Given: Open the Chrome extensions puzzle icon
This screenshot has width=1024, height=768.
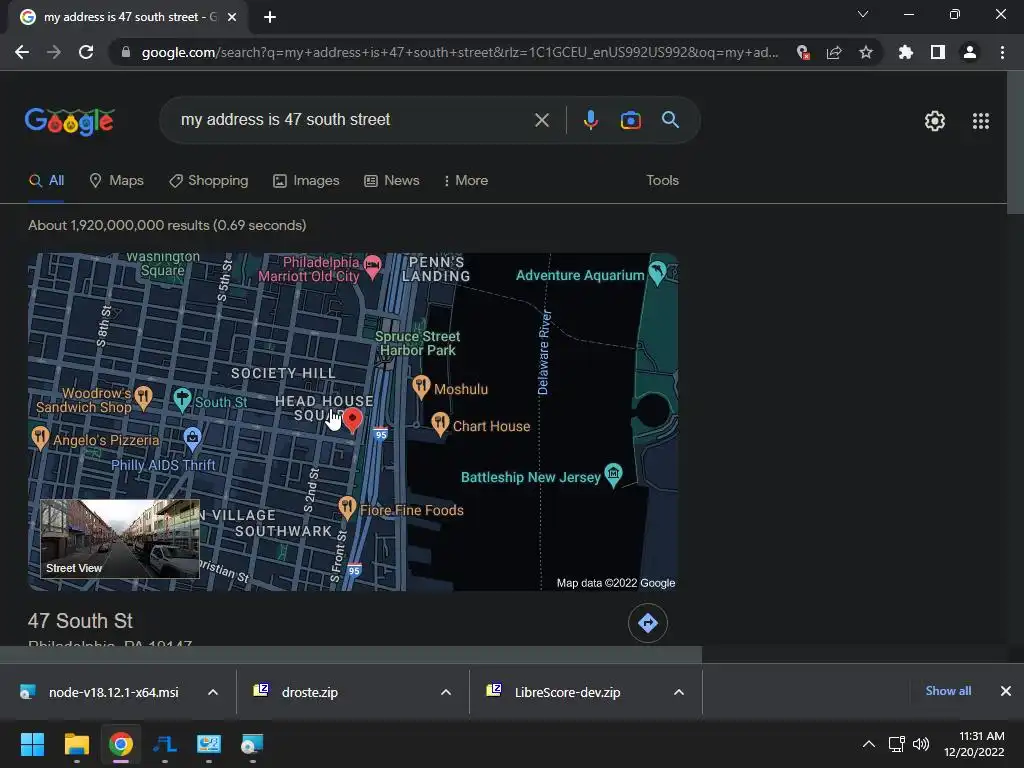Looking at the screenshot, I should pyautogui.click(x=905, y=52).
